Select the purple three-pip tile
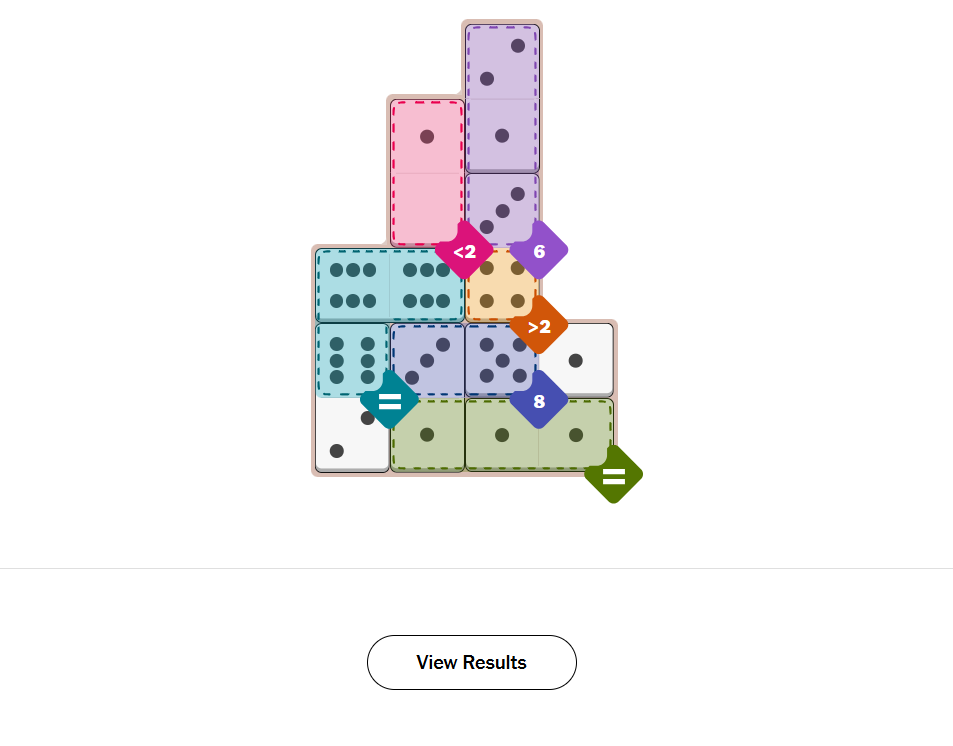This screenshot has height=746, width=953. pos(502,209)
